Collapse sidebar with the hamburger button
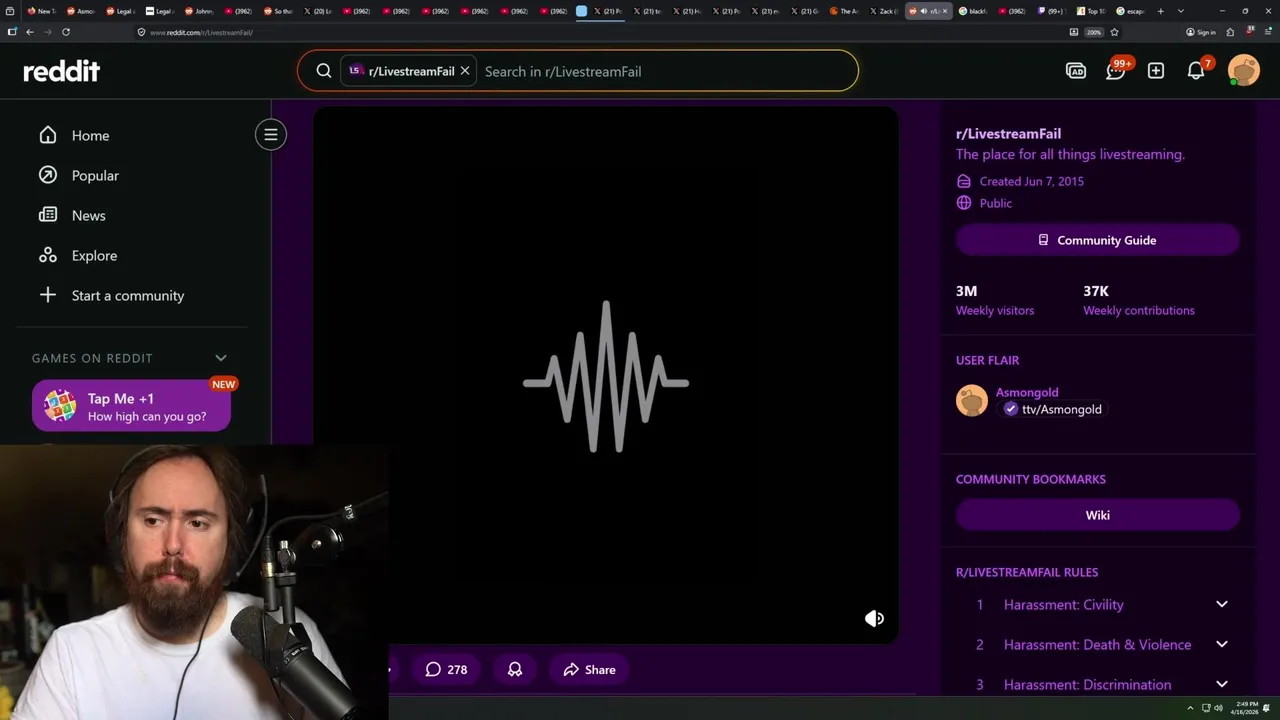 point(271,135)
